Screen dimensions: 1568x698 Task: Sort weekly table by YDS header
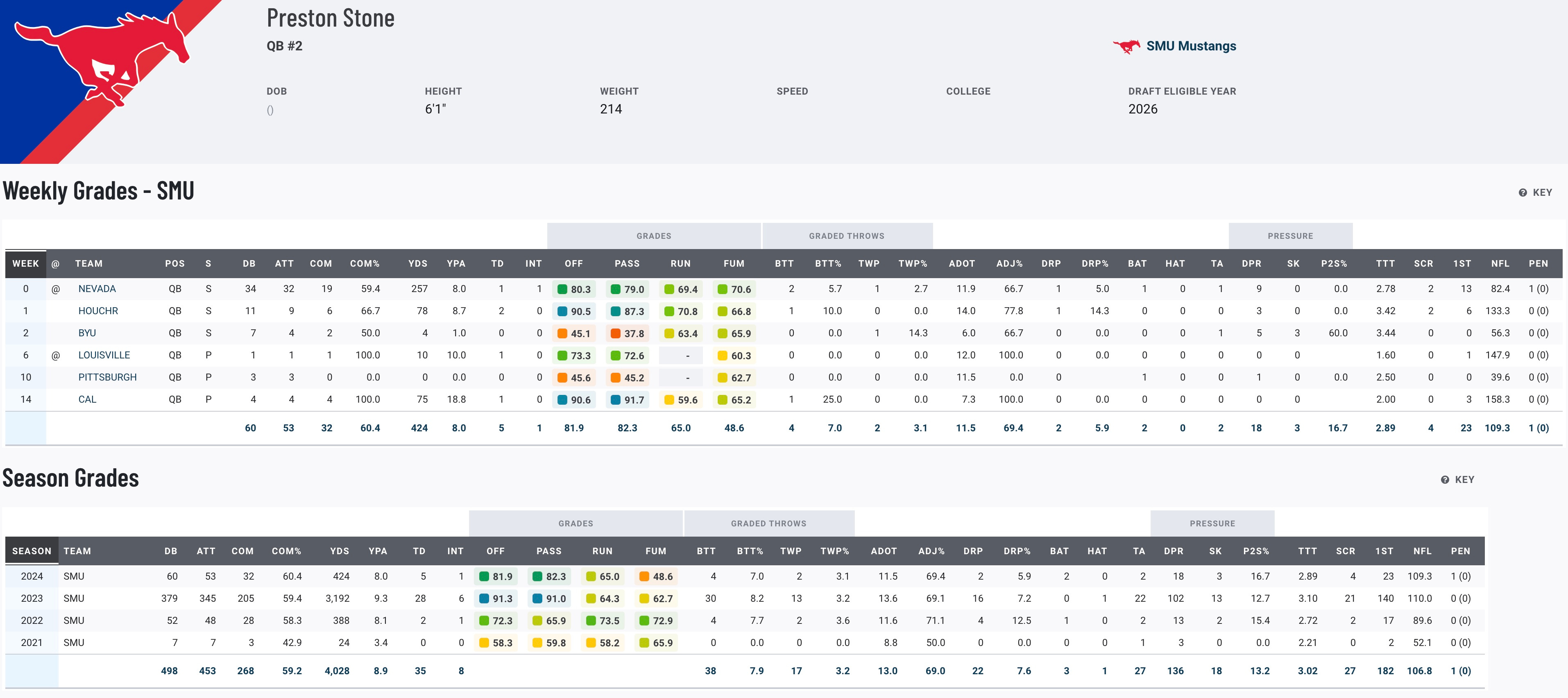417,263
